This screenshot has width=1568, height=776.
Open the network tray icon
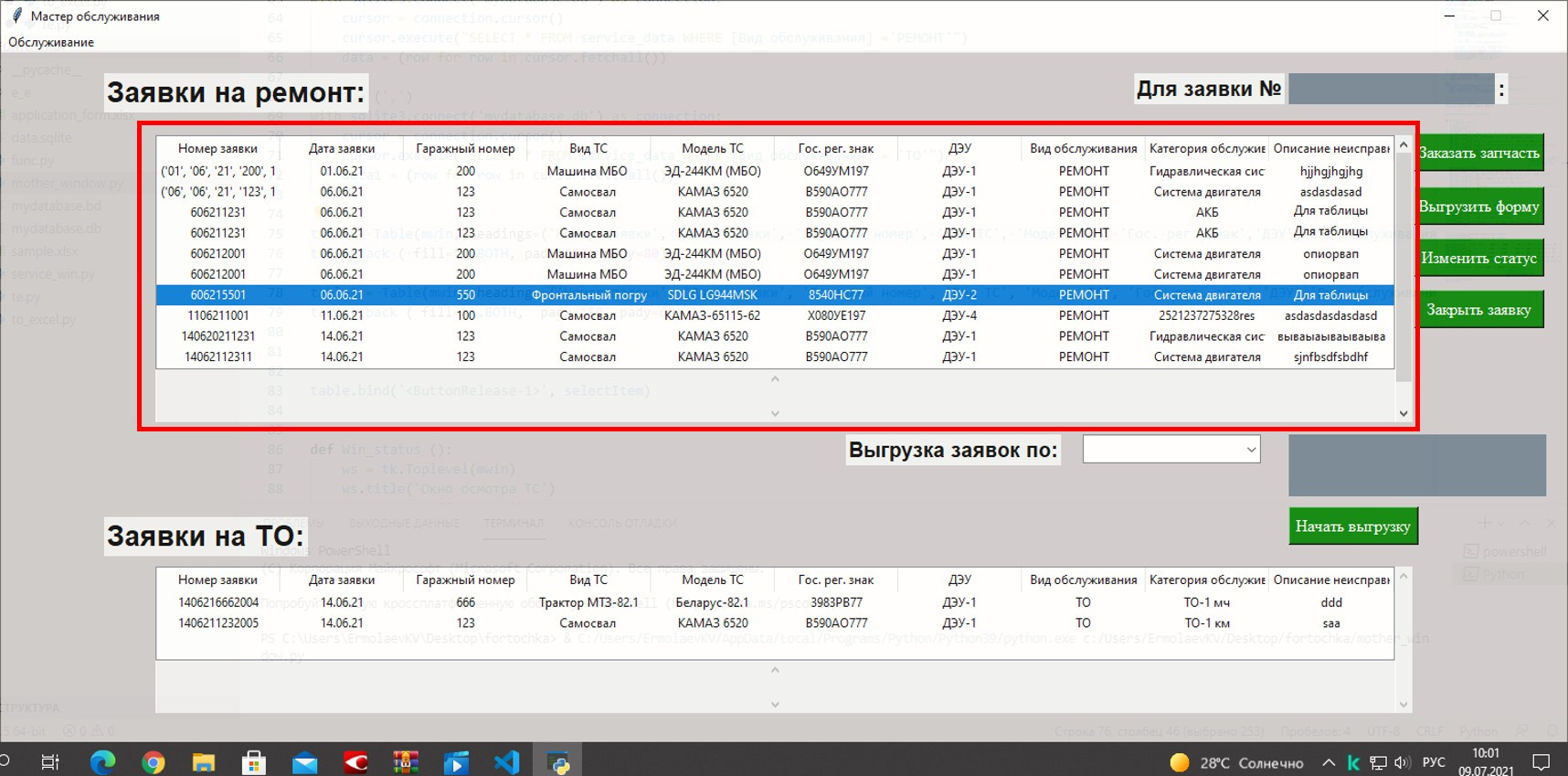(1378, 762)
